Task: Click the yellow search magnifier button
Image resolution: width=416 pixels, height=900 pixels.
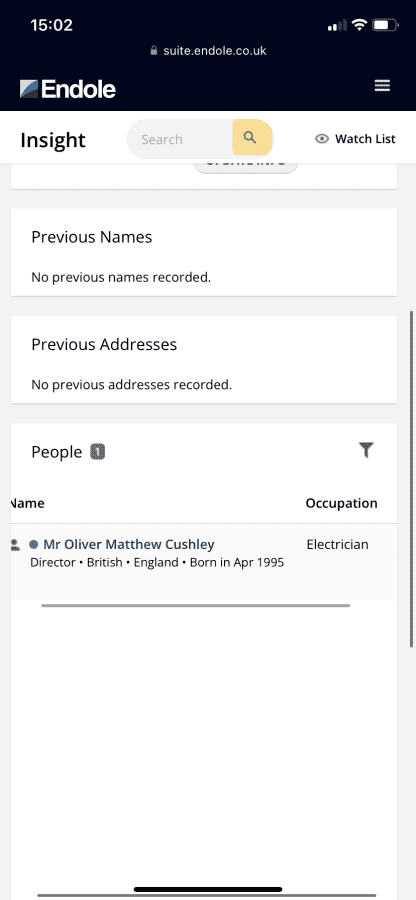Action: tap(250, 138)
